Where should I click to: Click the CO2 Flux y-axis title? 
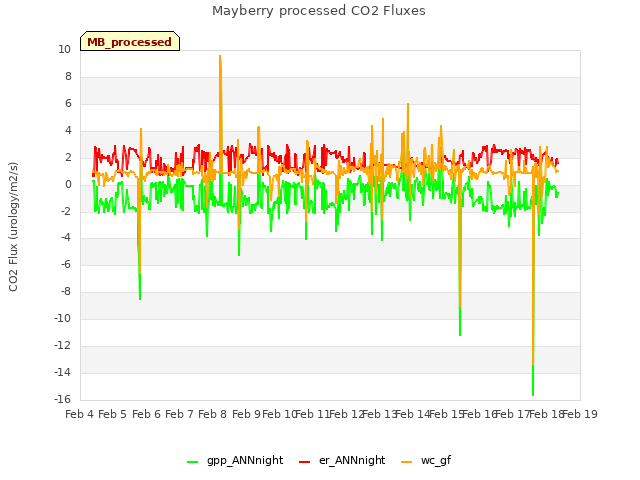(x=13, y=227)
